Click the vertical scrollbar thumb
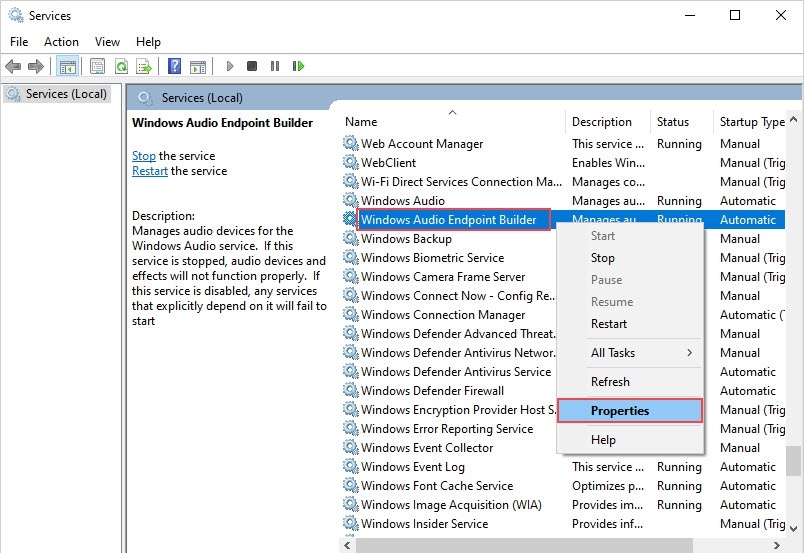Image resolution: width=804 pixels, height=553 pixels. tap(794, 461)
